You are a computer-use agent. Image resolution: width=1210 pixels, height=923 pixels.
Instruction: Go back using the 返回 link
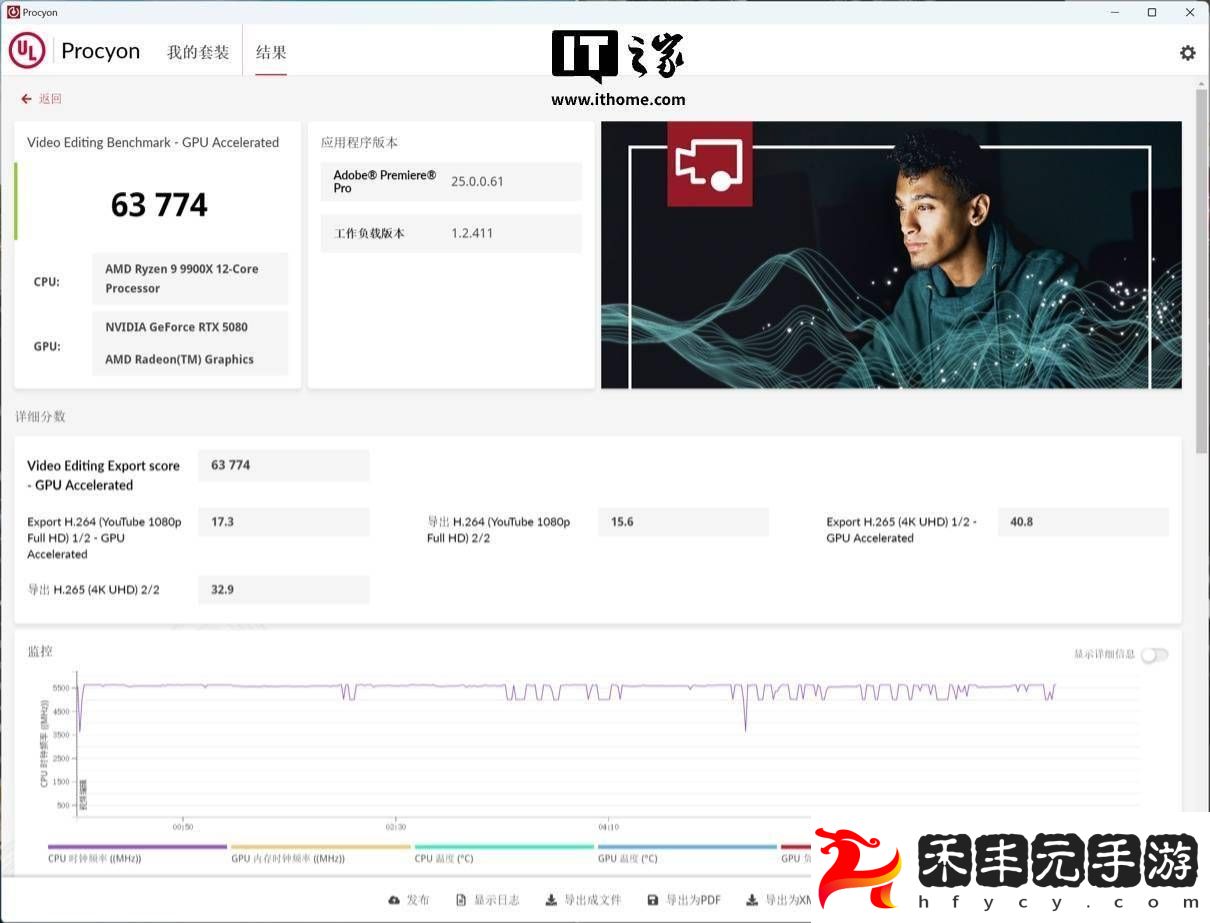click(x=50, y=99)
